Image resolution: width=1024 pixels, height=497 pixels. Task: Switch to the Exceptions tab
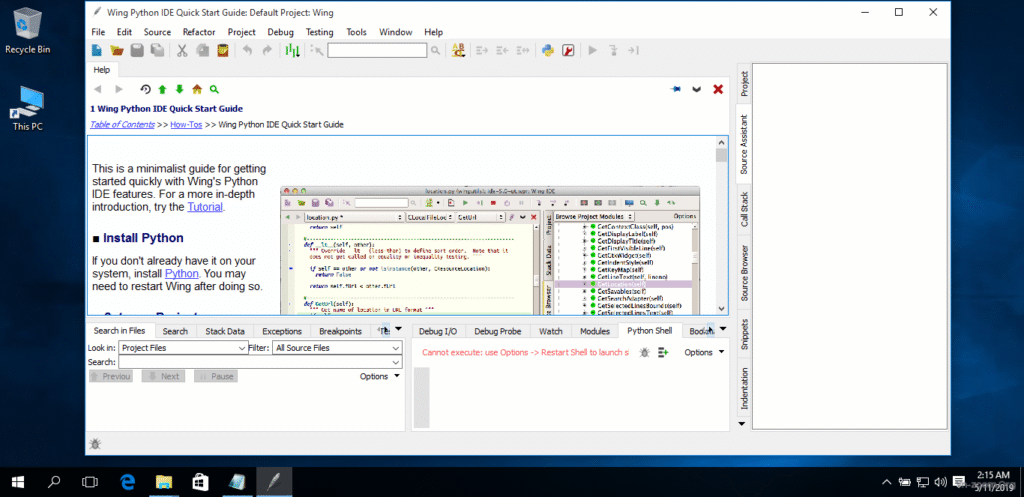pos(282,331)
